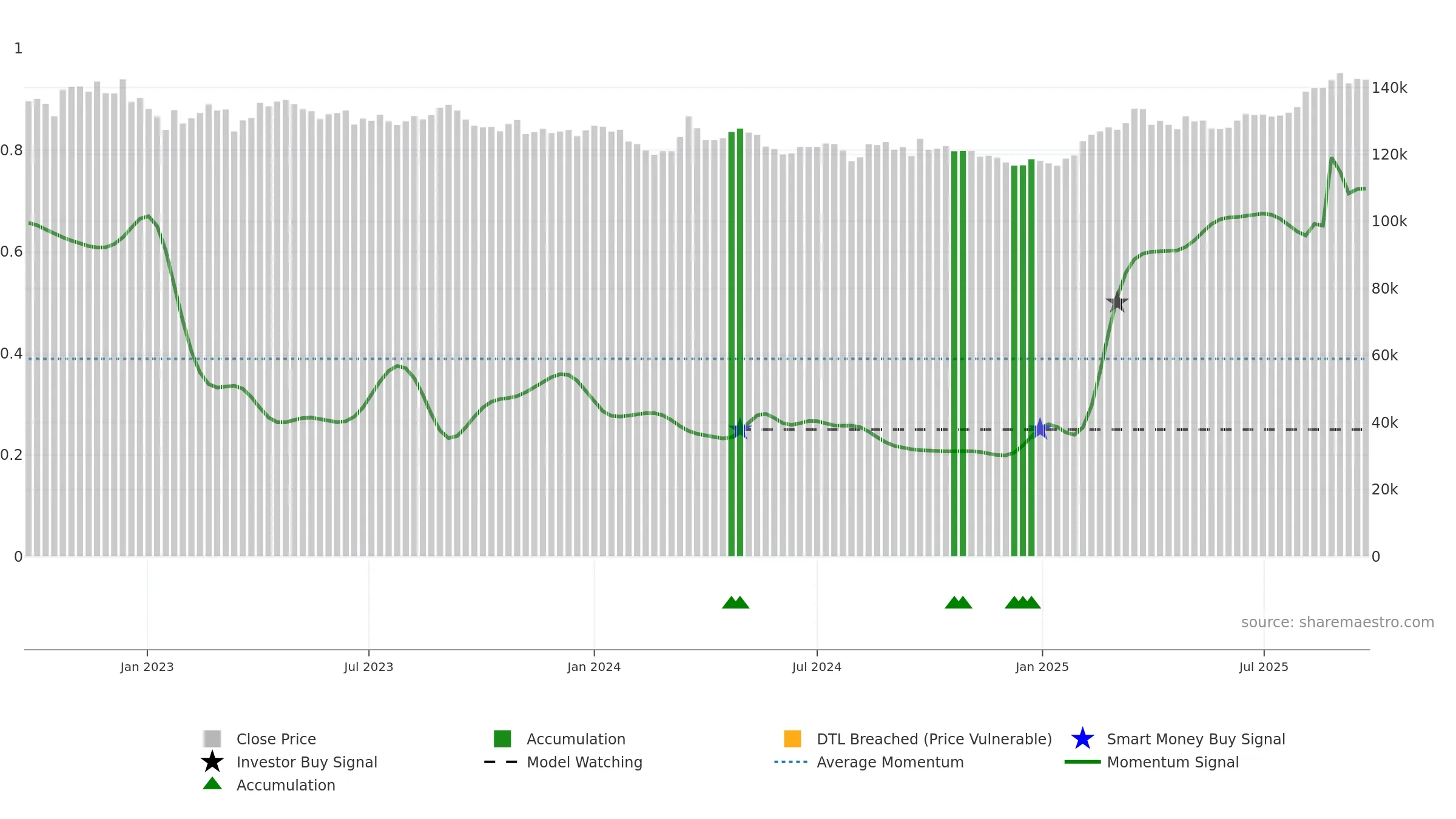Click the black star icon in legend
Screen dimensions: 1456x819
point(212,761)
